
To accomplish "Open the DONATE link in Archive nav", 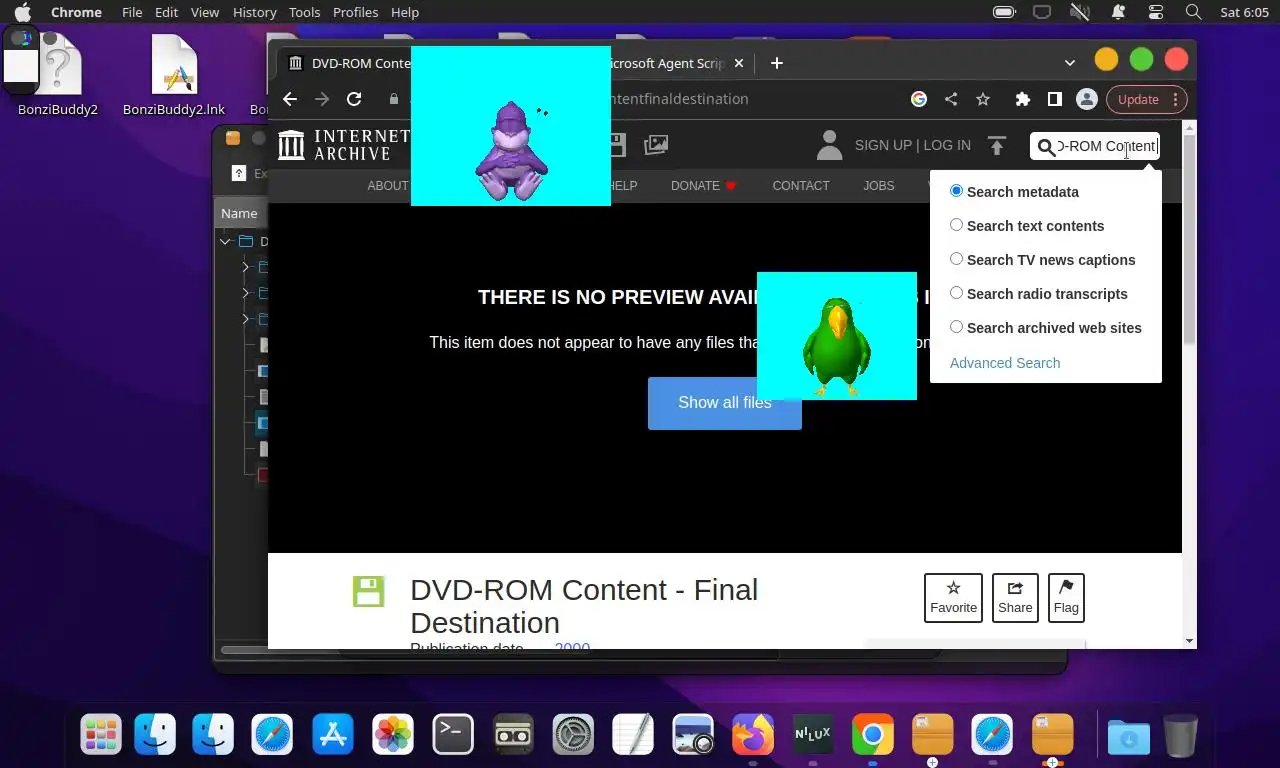I will [704, 186].
